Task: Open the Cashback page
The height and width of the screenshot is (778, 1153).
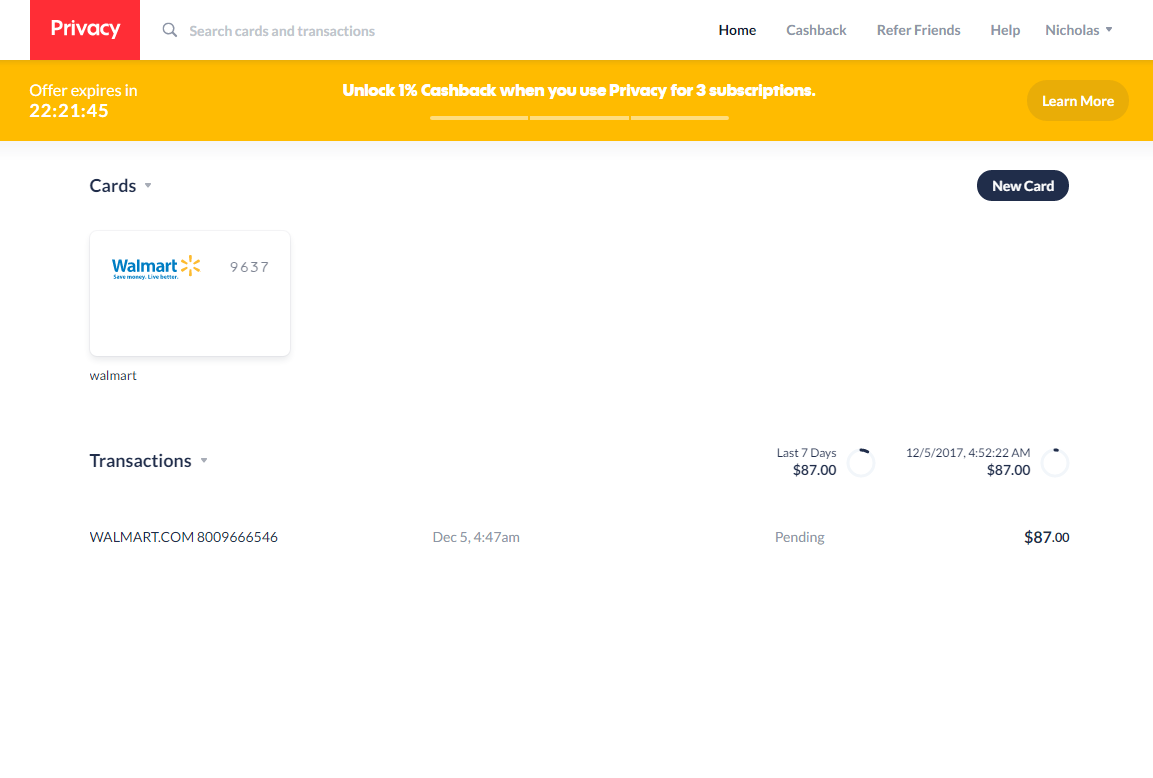Action: [816, 30]
